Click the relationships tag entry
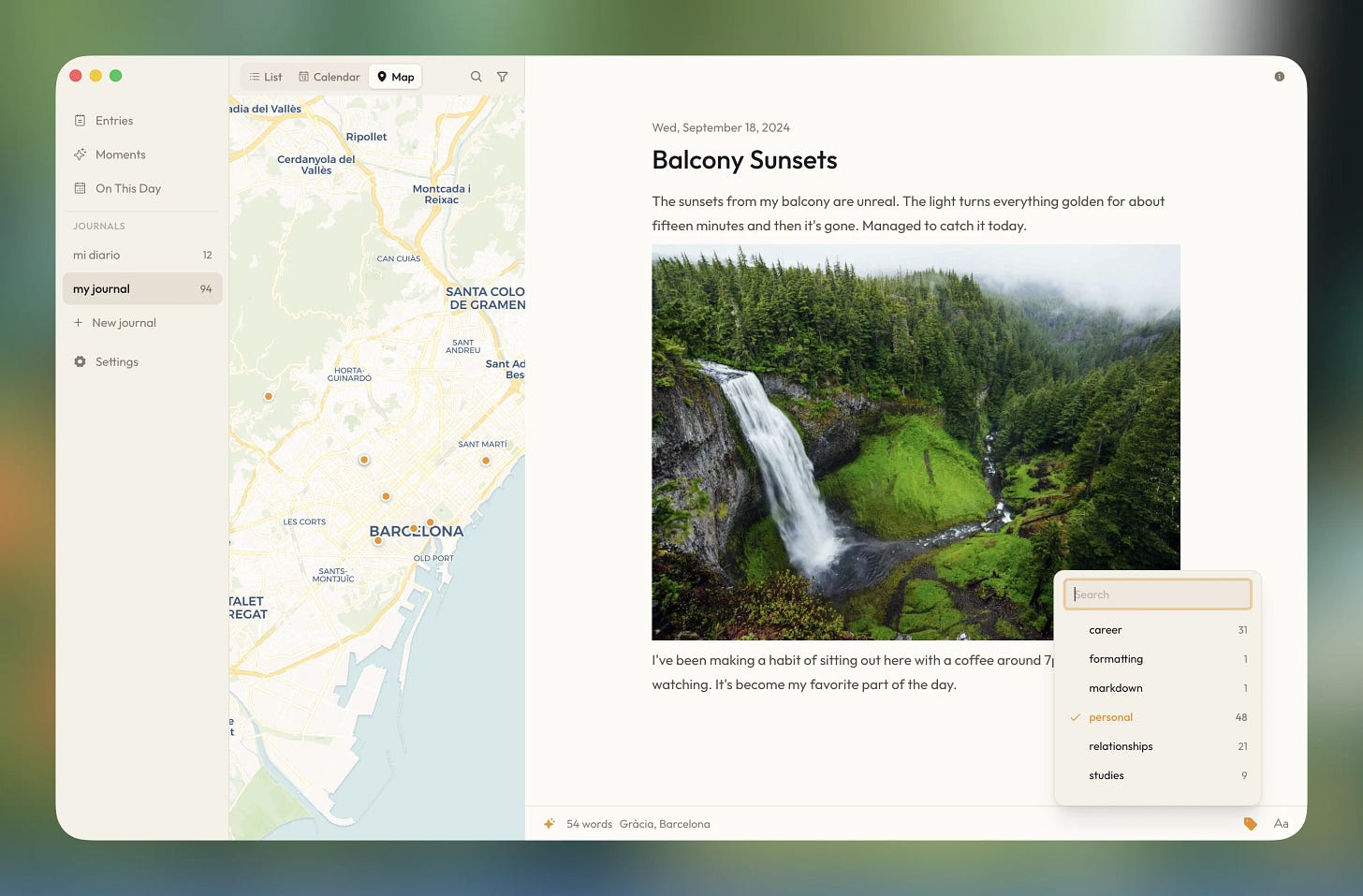 pos(1121,745)
